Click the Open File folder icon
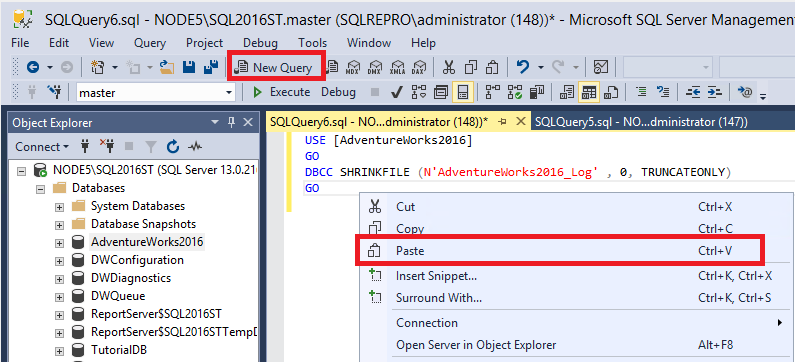795x364 pixels. pyautogui.click(x=167, y=67)
